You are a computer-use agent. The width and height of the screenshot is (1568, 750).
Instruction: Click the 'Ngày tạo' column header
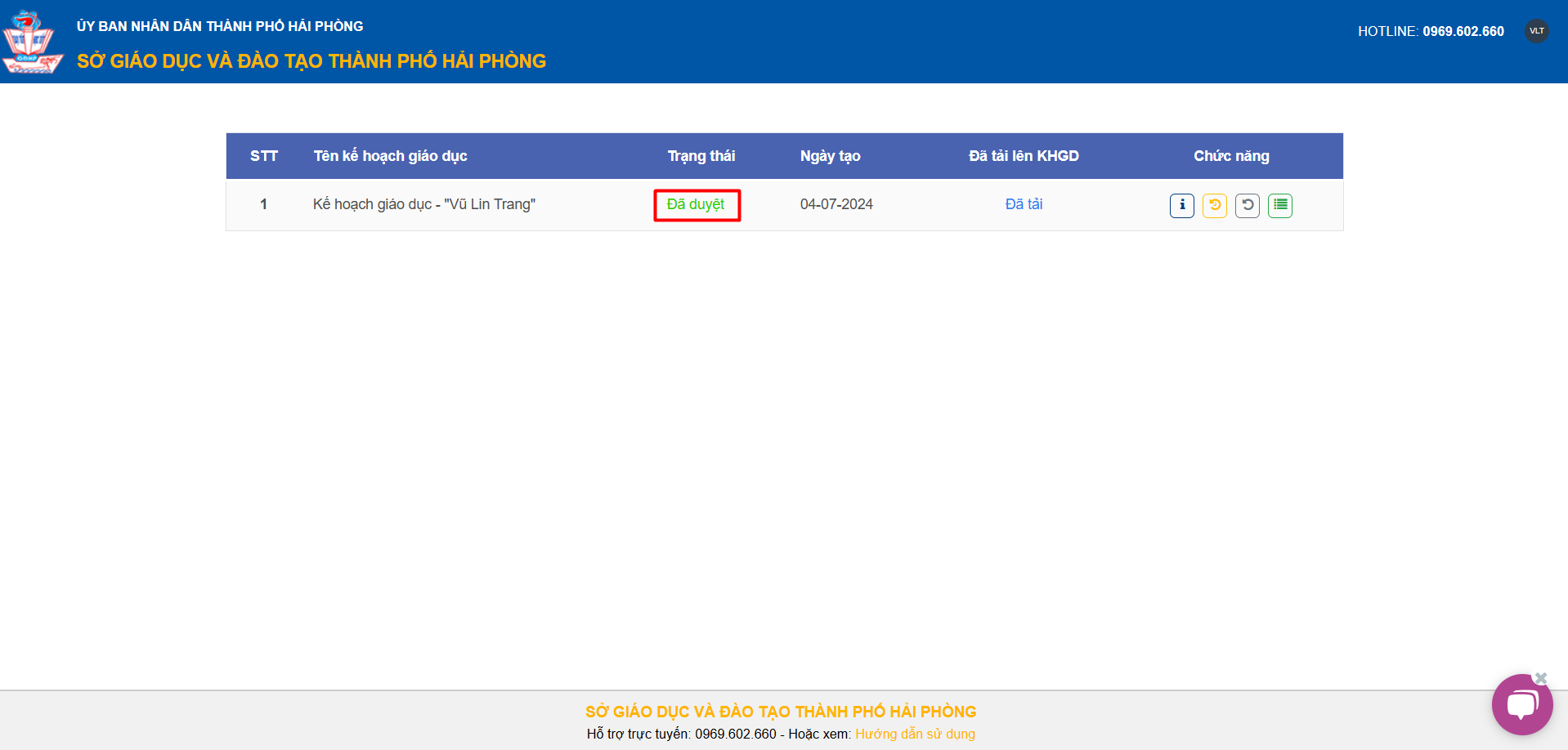[x=830, y=156]
